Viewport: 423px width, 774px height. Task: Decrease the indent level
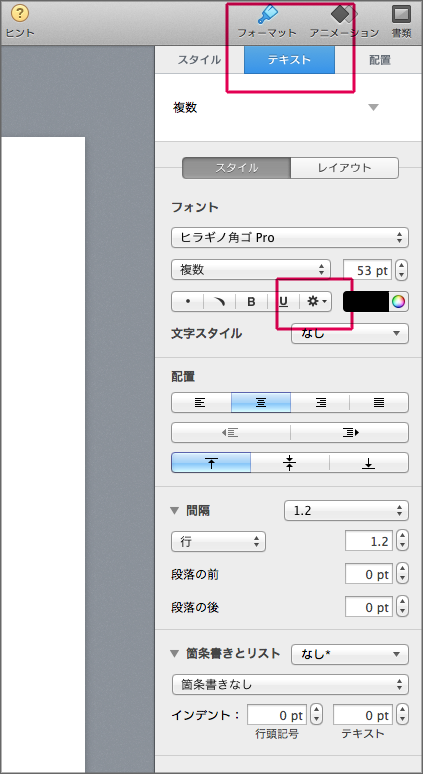[231, 432]
